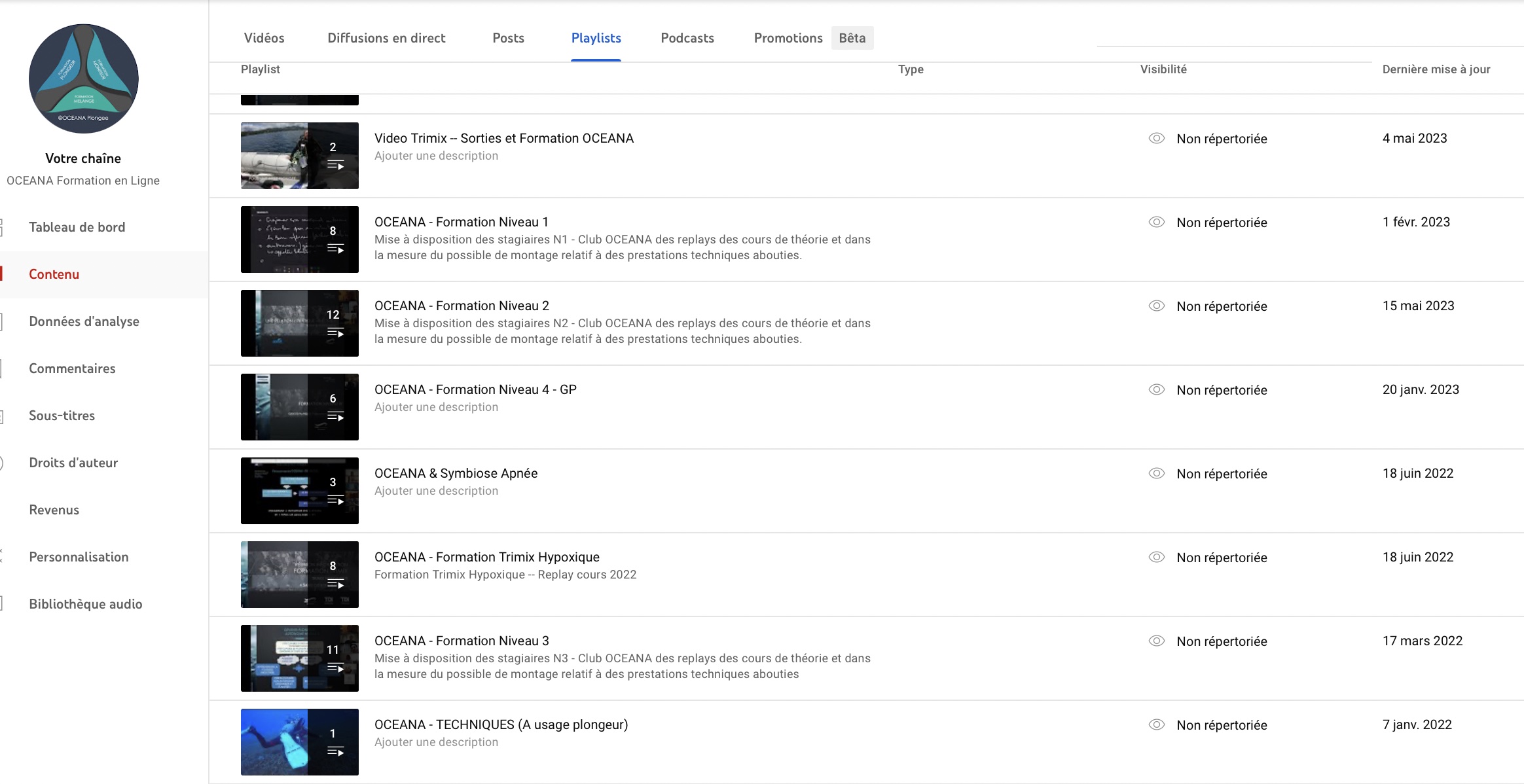Click title OCEANA - Formation Trimix Hypoxique
1524x784 pixels.
tap(487, 557)
